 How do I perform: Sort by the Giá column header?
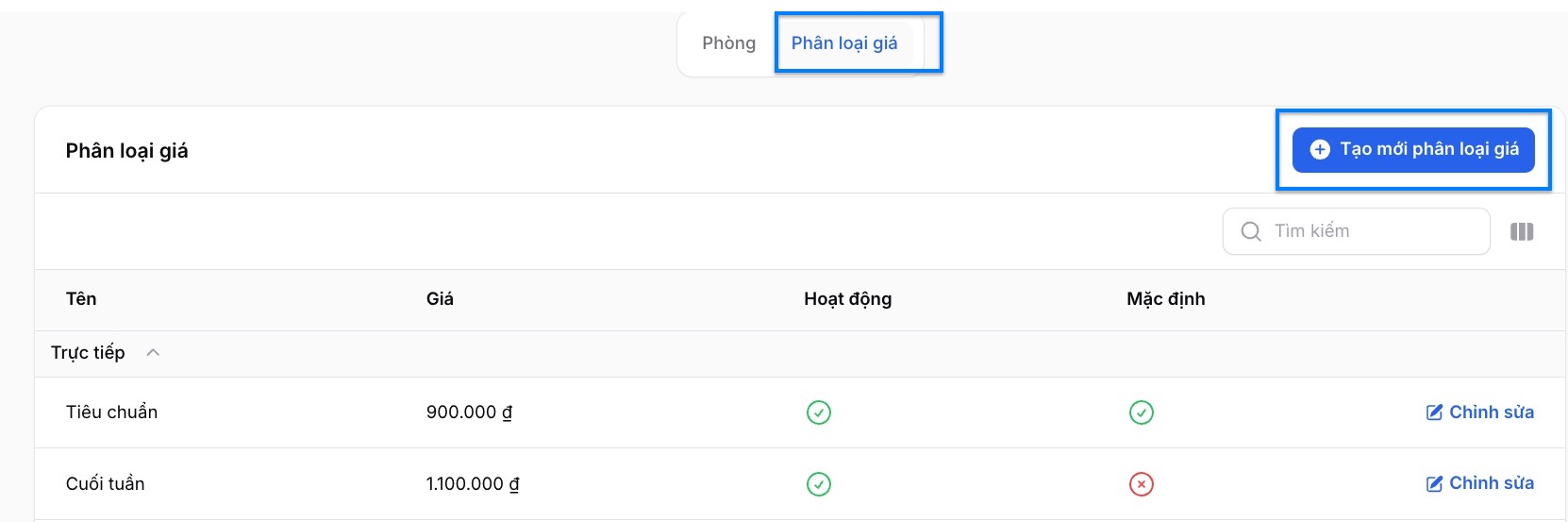[x=440, y=299]
